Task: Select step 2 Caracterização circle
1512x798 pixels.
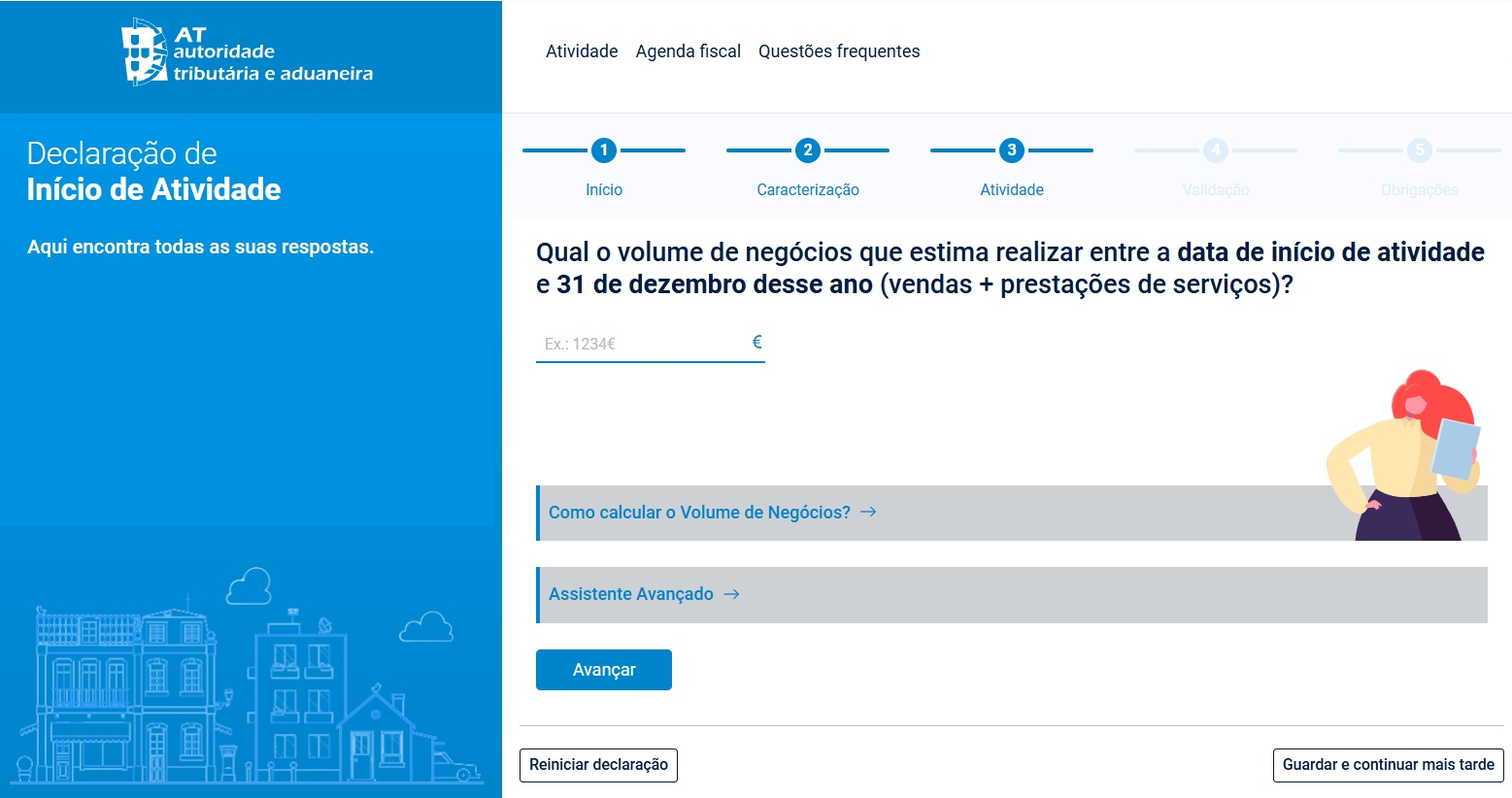Action: pos(807,150)
